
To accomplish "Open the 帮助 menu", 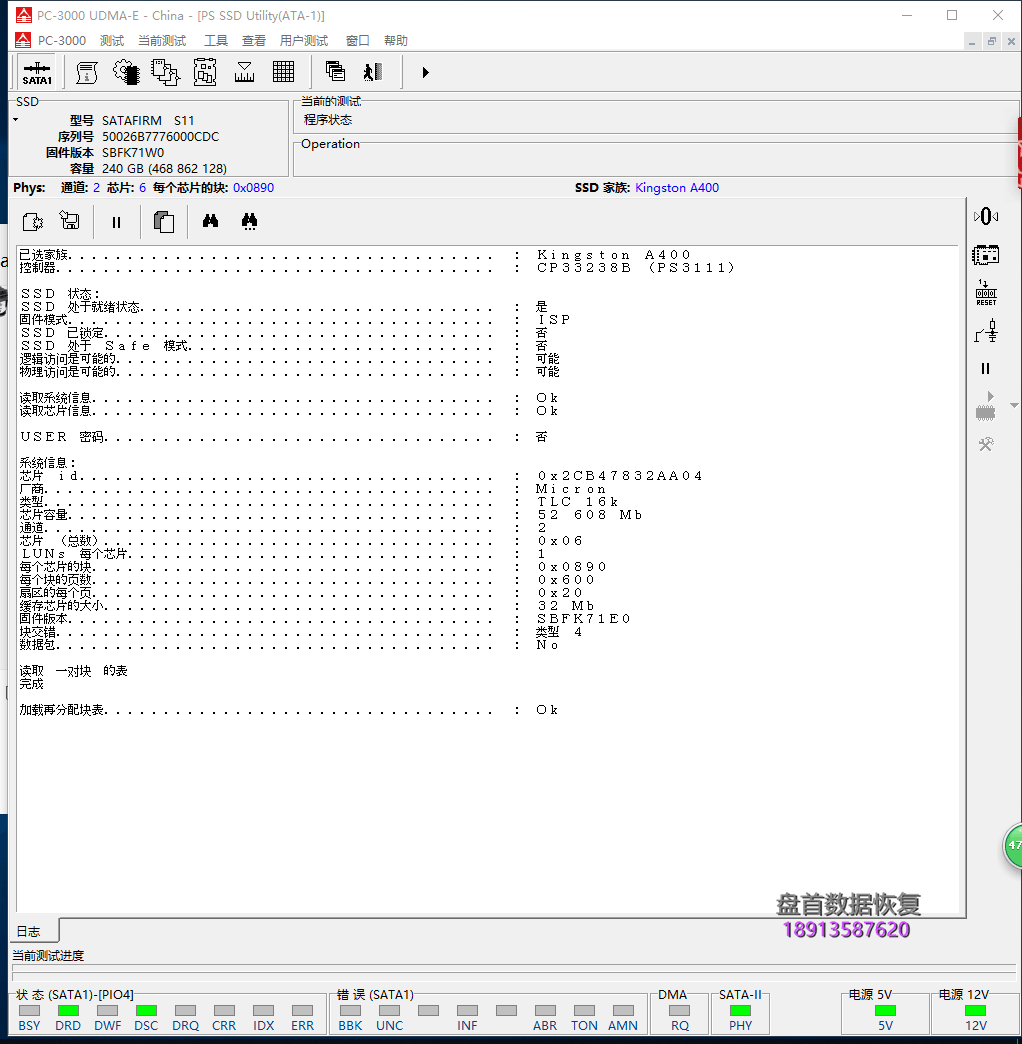I will (395, 41).
